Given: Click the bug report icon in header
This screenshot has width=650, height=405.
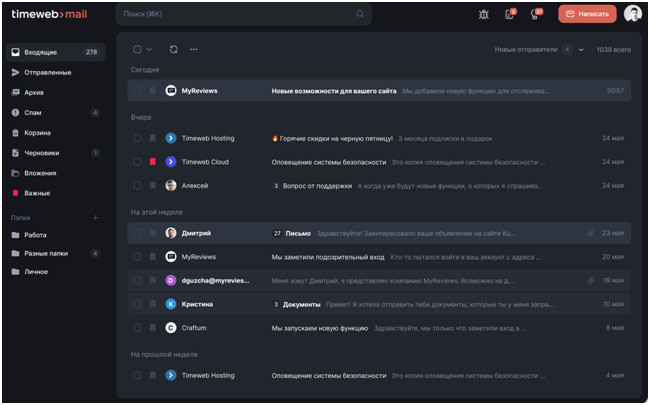Looking at the screenshot, I should [484, 14].
